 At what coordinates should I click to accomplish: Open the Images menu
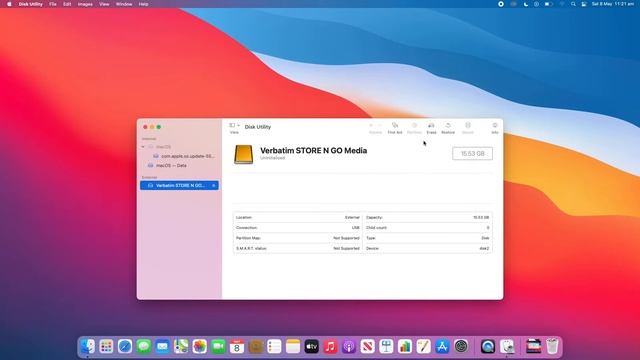(85, 4)
